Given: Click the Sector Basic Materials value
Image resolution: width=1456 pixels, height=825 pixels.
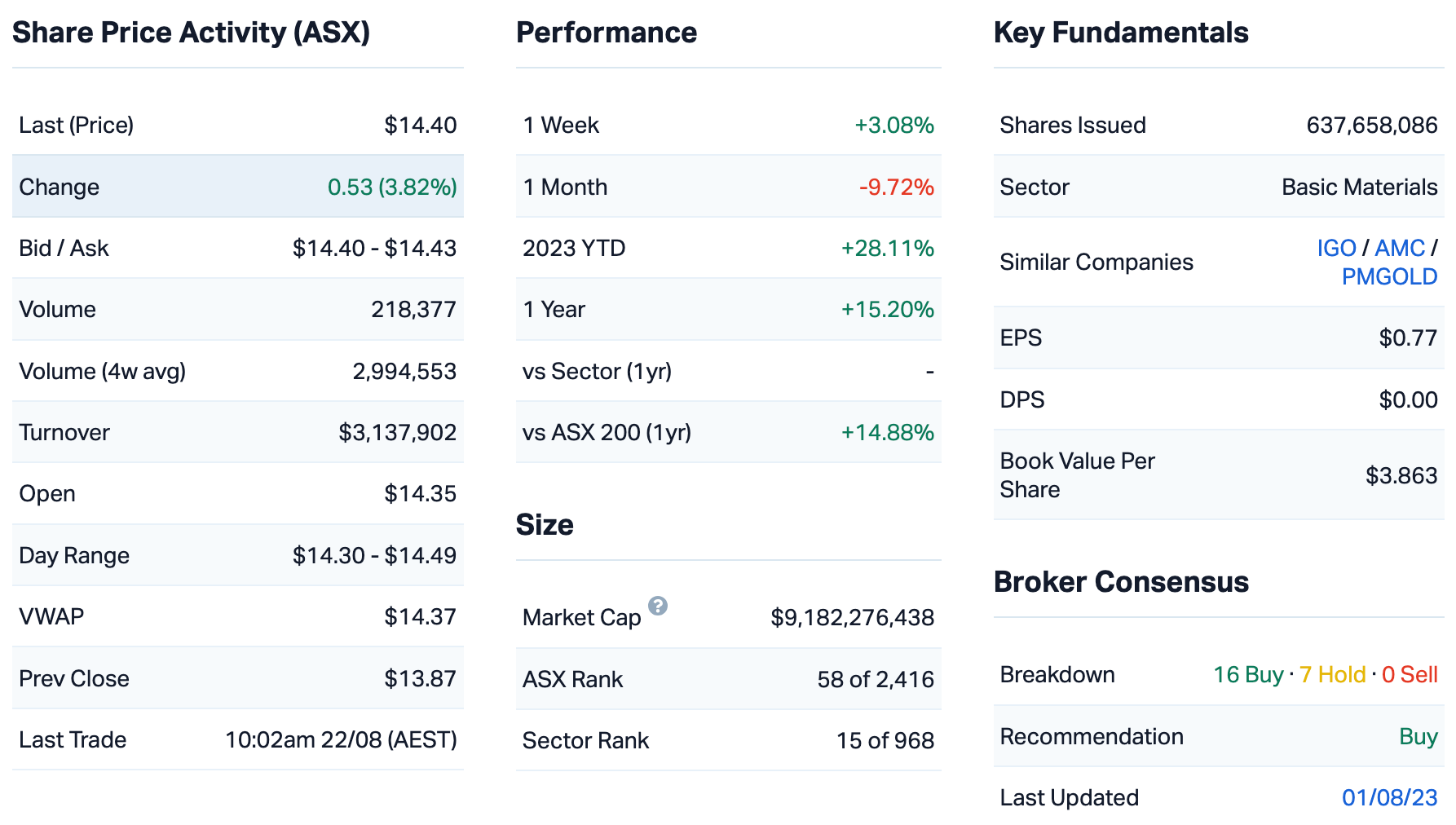Looking at the screenshot, I should 1359,187.
